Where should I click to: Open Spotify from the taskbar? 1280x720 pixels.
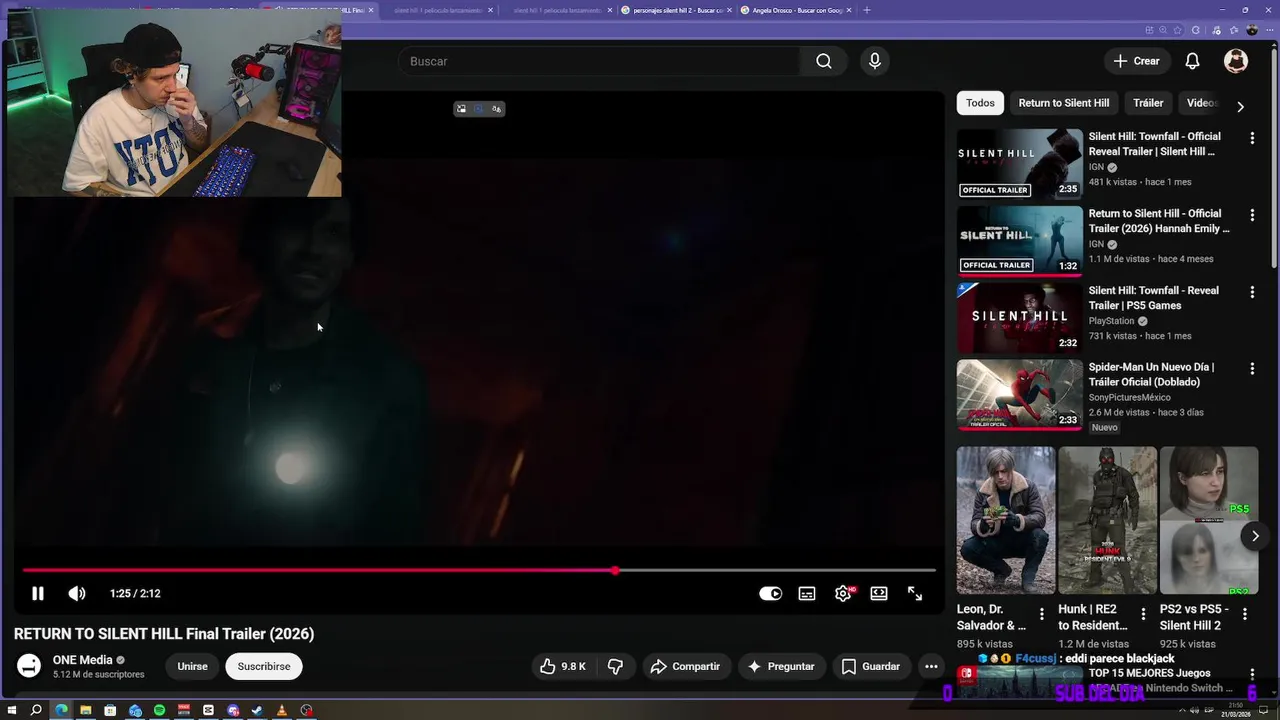point(159,710)
